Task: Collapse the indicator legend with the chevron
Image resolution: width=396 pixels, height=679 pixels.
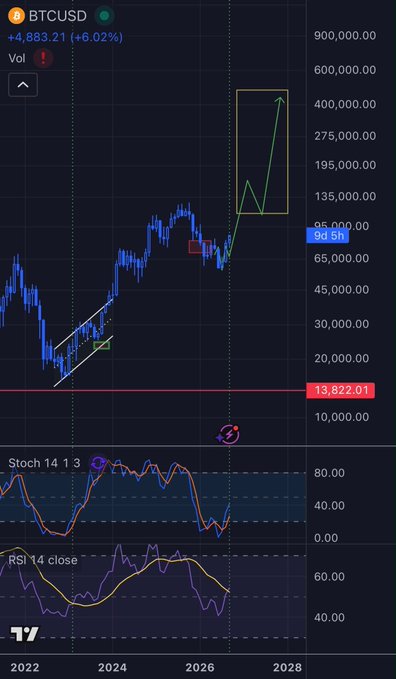Action: pyautogui.click(x=23, y=85)
